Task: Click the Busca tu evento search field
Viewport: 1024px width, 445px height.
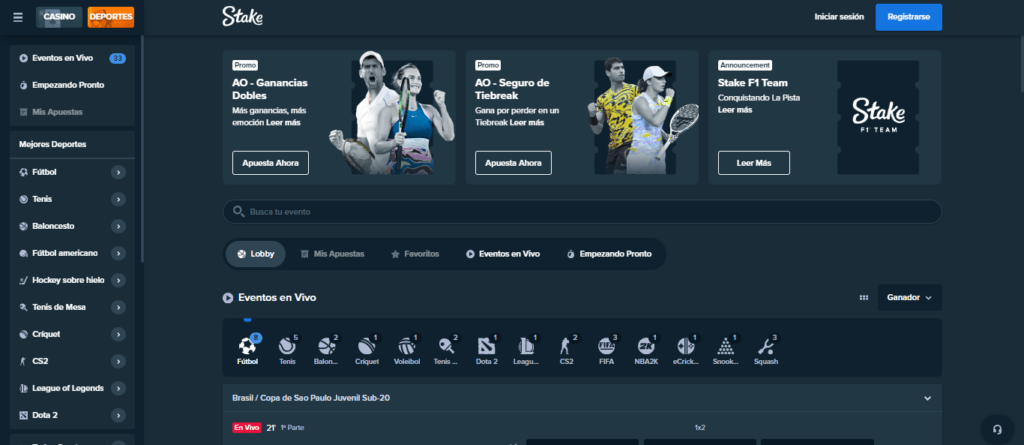Action: click(x=582, y=212)
